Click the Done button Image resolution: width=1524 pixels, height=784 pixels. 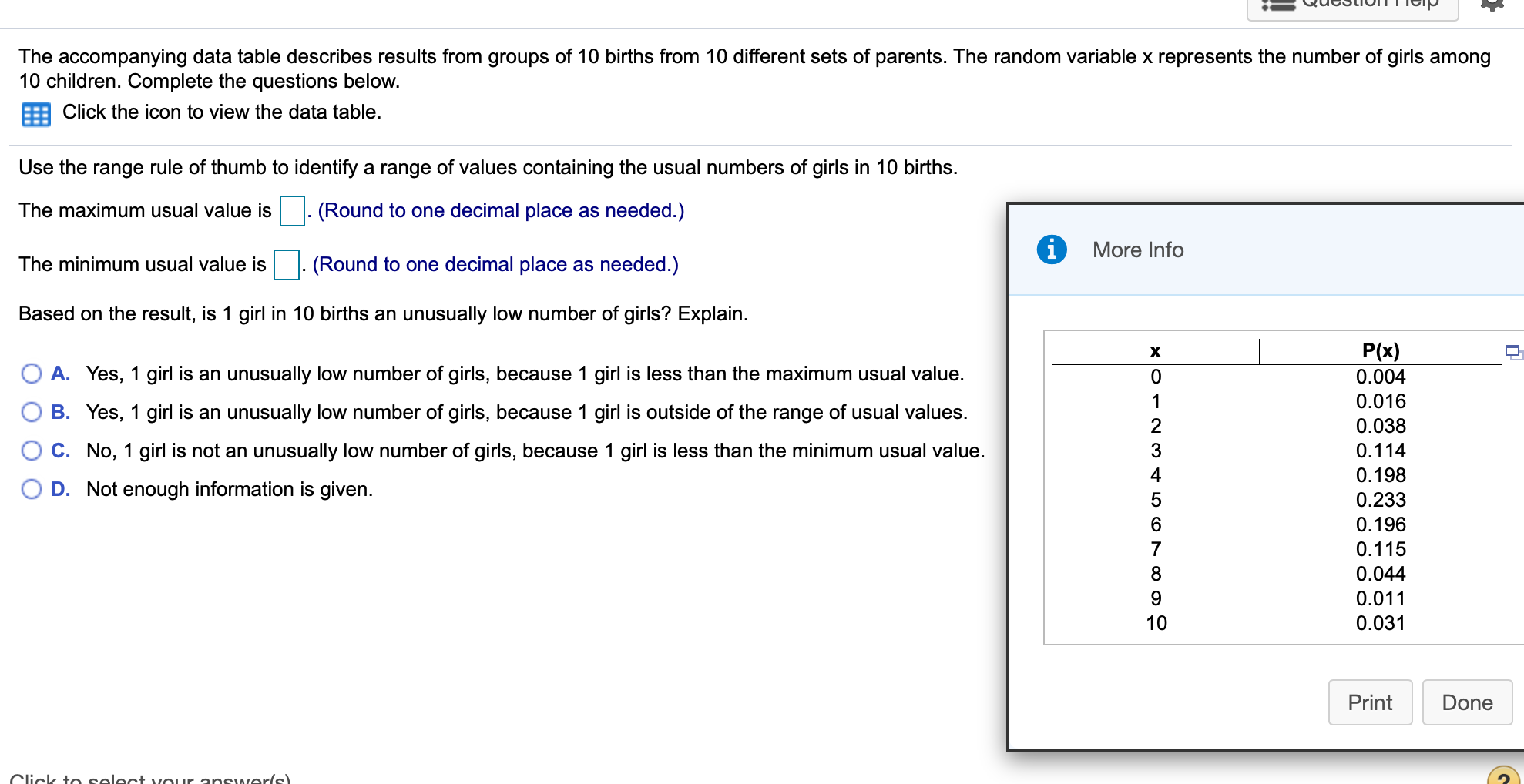click(1467, 702)
